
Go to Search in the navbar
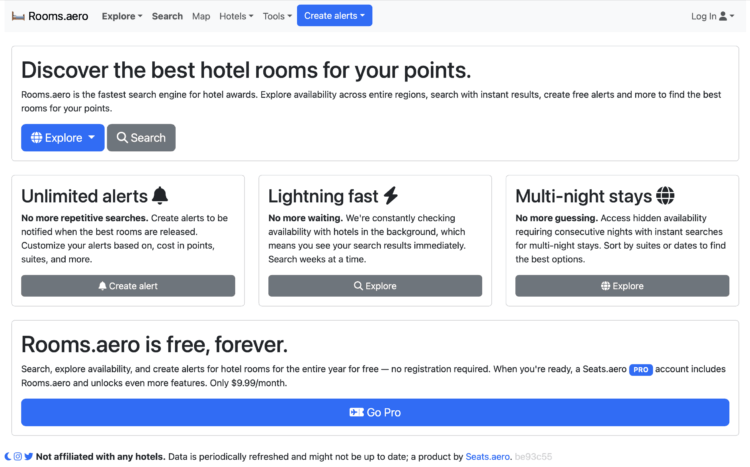(167, 16)
